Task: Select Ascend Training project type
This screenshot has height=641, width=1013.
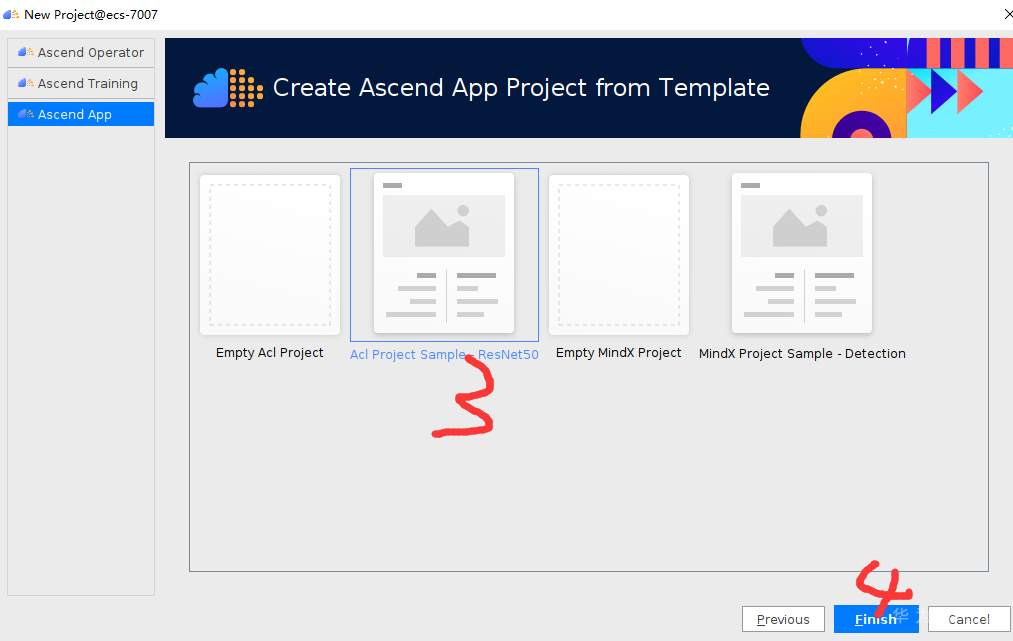Action: point(81,83)
